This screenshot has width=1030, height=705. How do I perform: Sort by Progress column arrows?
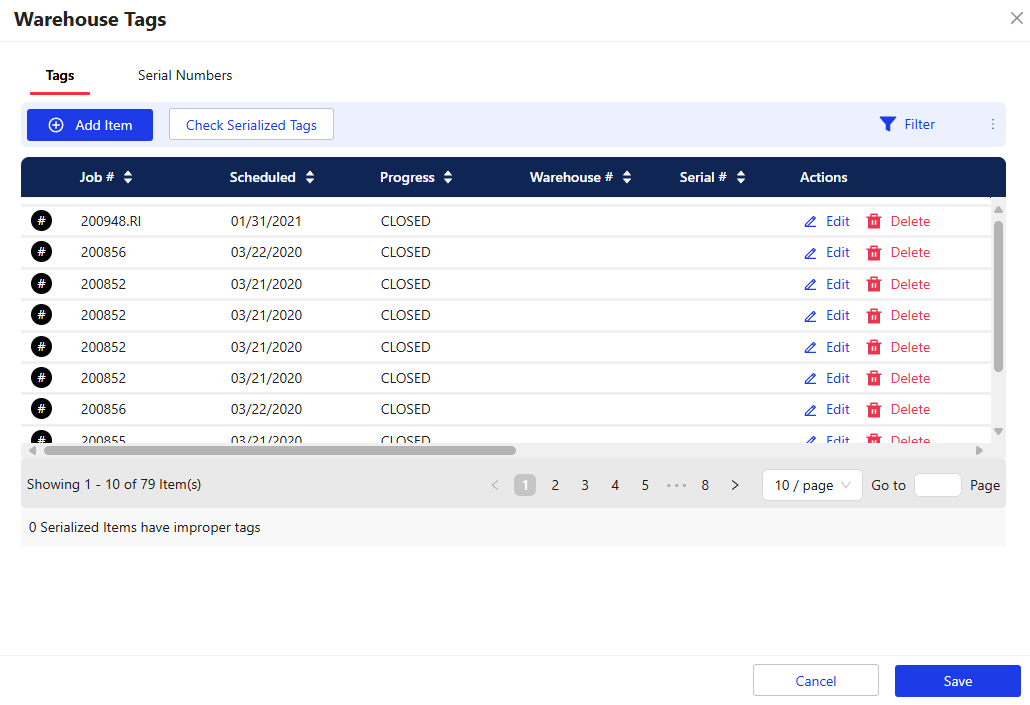448,177
